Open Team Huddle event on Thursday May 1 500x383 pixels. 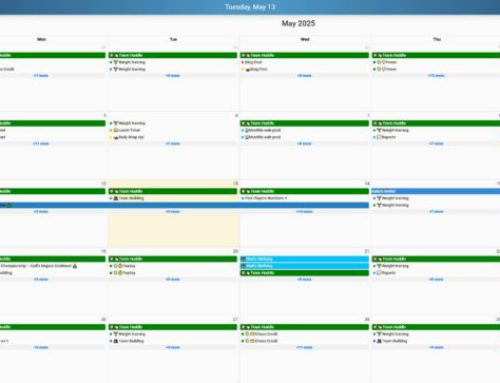pos(436,55)
